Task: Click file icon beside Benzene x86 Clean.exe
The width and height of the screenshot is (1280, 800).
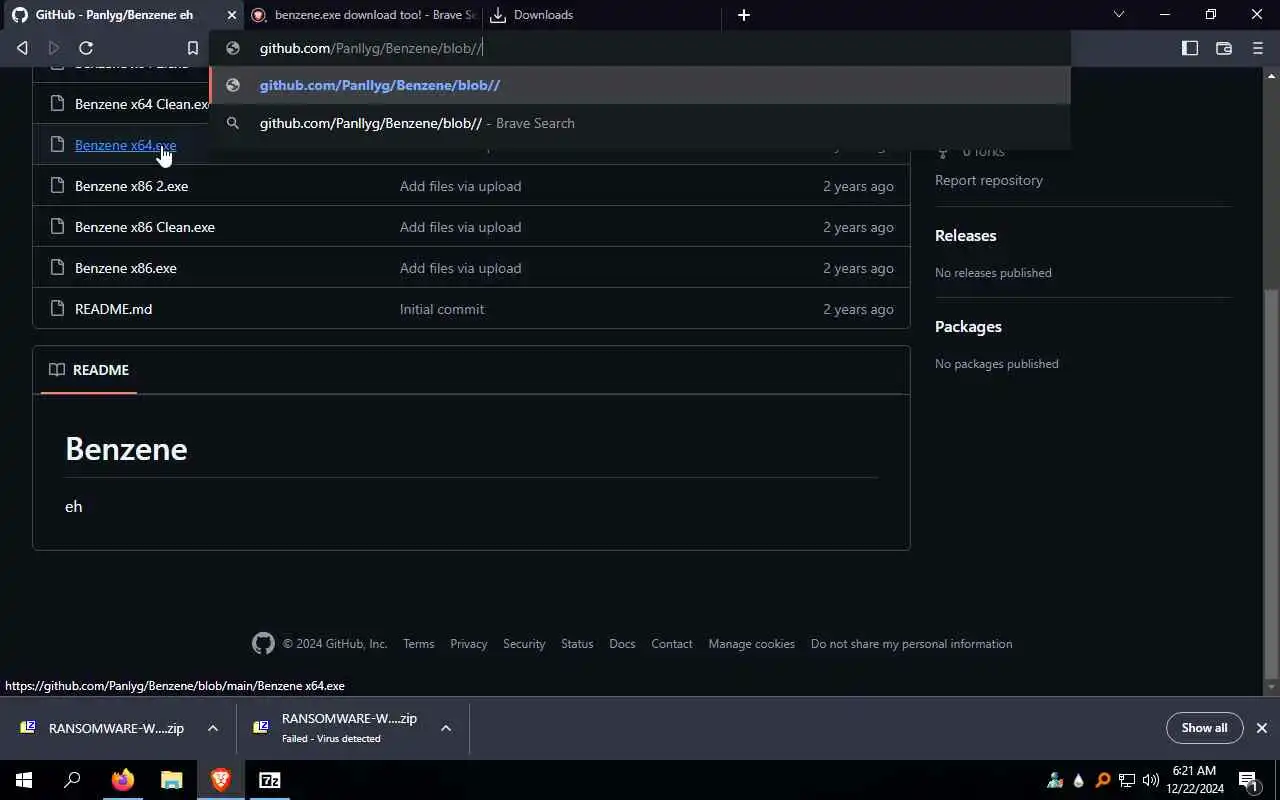Action: point(56,227)
